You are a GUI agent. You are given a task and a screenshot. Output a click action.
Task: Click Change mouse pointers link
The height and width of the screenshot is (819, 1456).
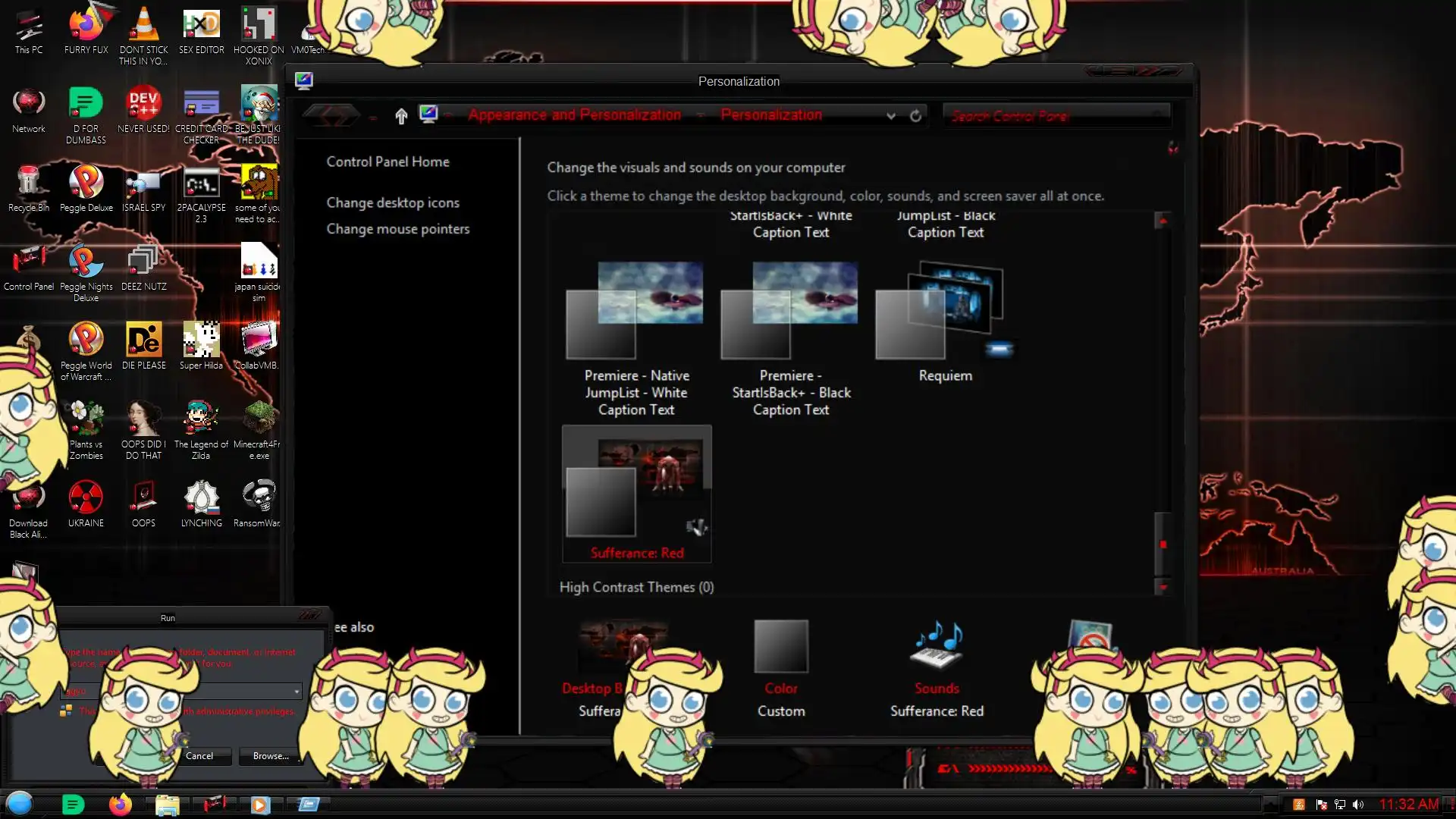[397, 228]
